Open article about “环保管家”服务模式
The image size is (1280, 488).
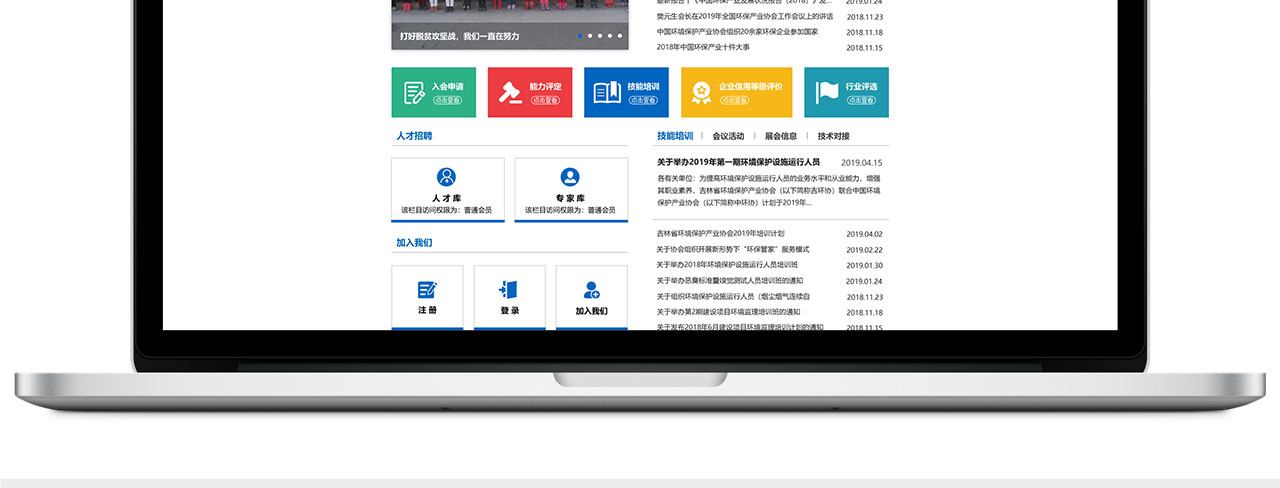coord(733,249)
